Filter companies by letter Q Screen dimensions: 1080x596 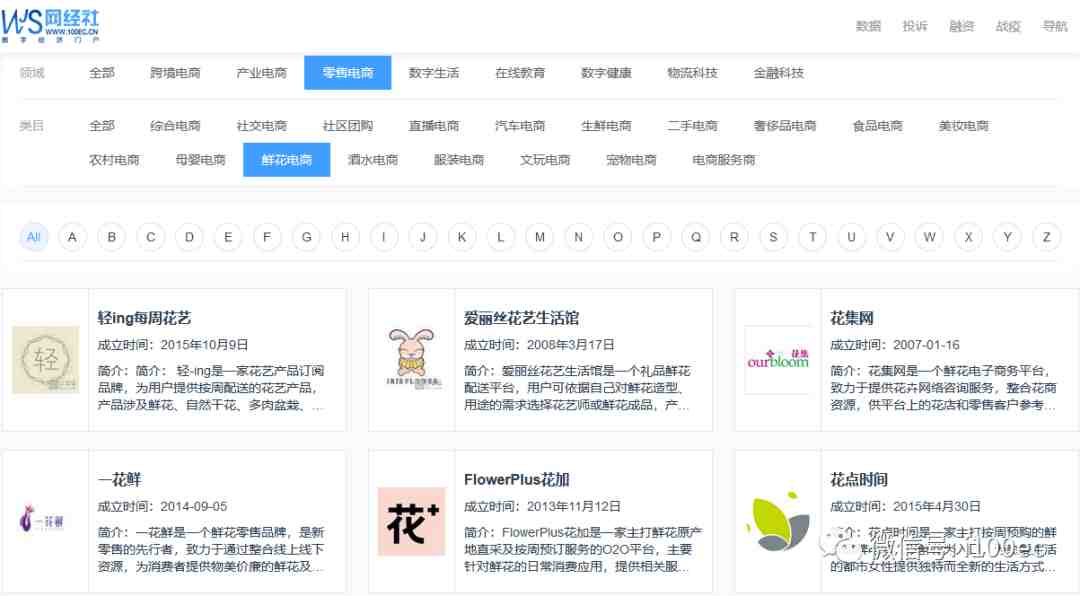click(x=696, y=237)
